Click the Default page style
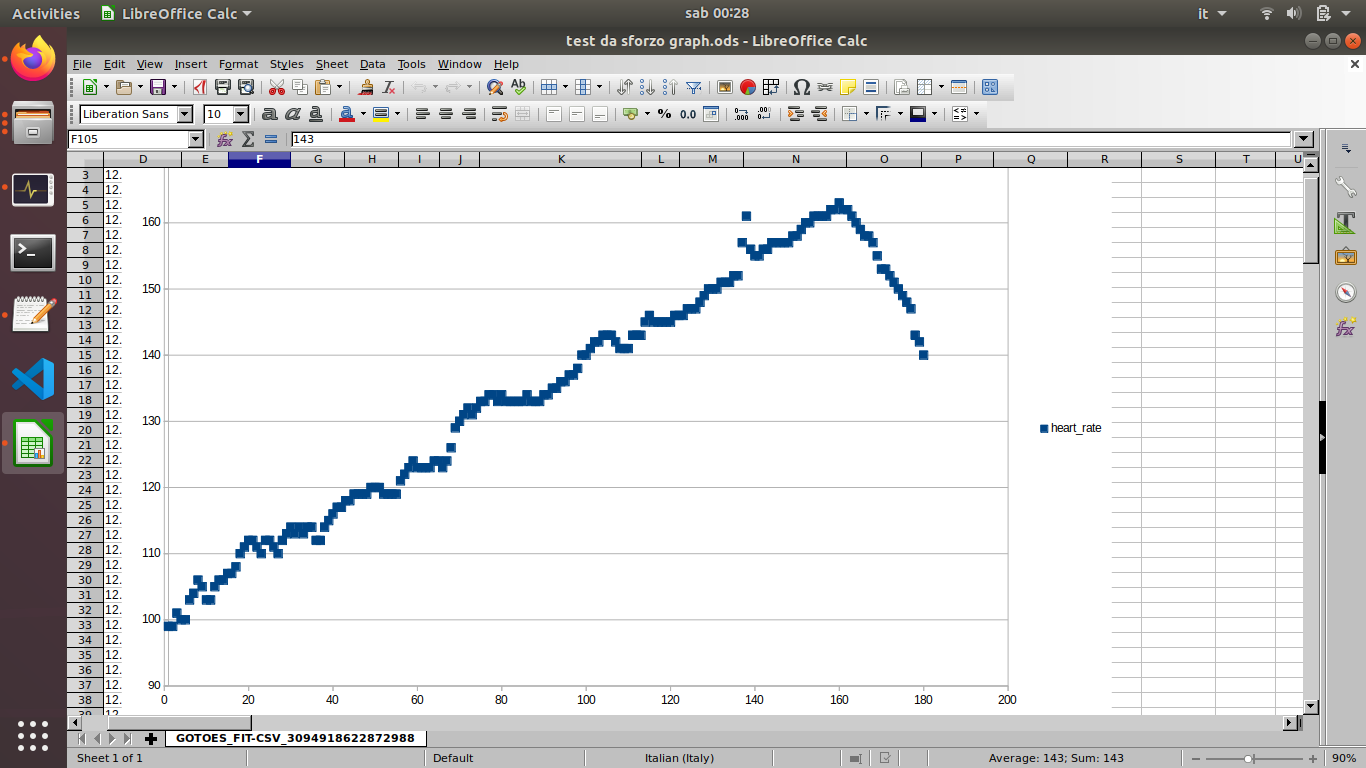The image size is (1366, 768). click(x=453, y=758)
